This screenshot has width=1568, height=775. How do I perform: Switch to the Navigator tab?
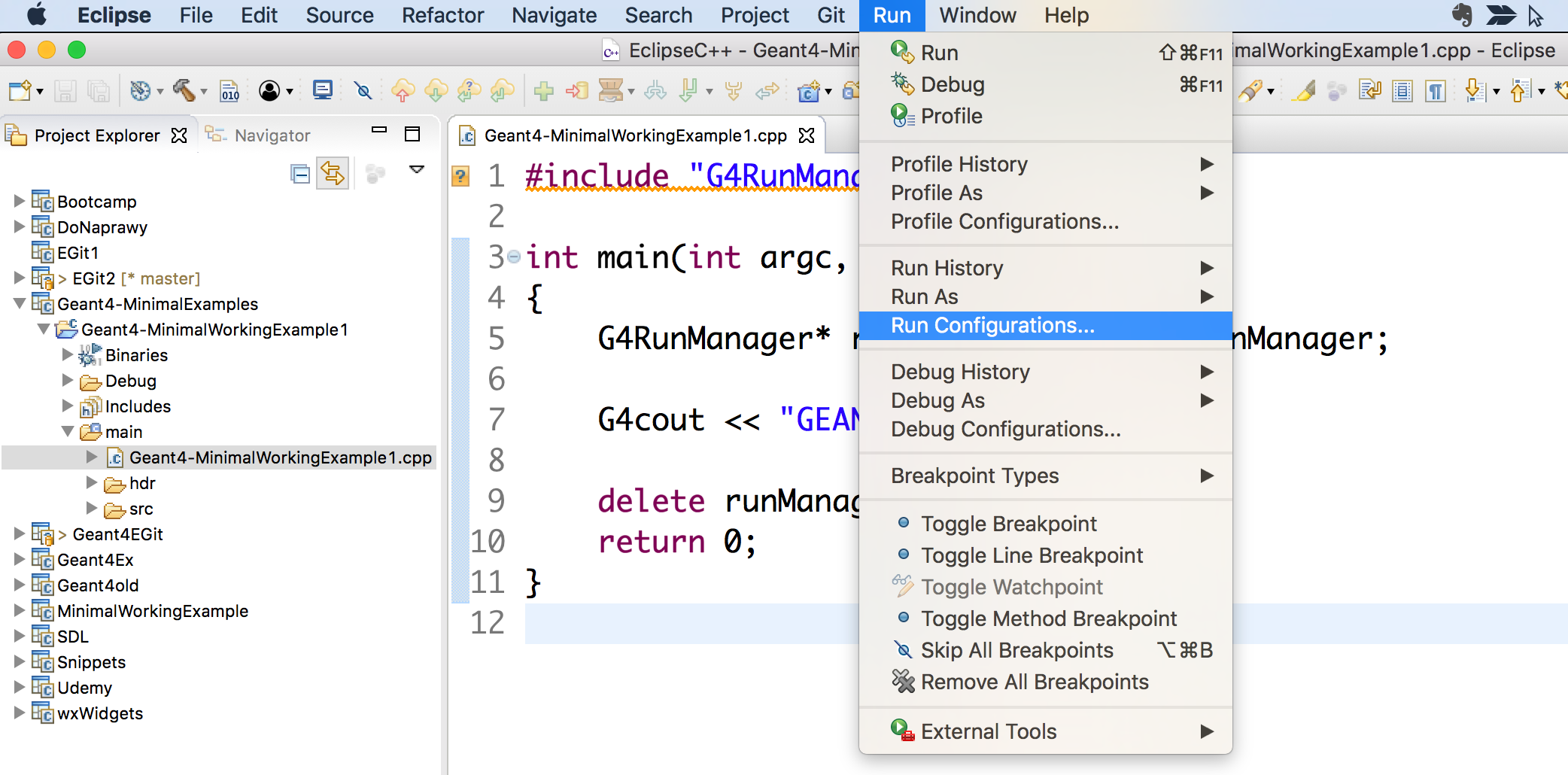coord(271,135)
